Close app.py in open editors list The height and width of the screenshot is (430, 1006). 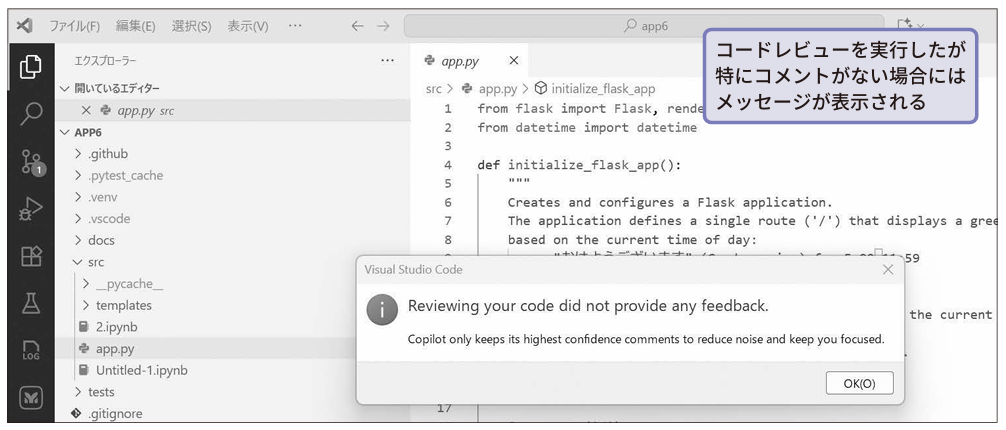pyautogui.click(x=86, y=110)
